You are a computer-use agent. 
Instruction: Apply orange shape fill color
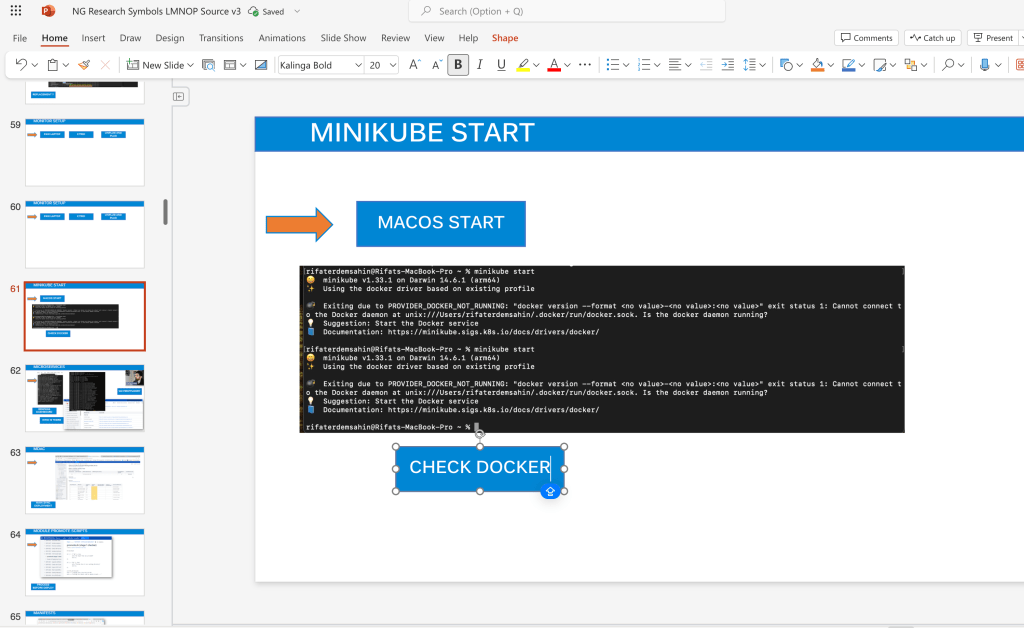817,65
